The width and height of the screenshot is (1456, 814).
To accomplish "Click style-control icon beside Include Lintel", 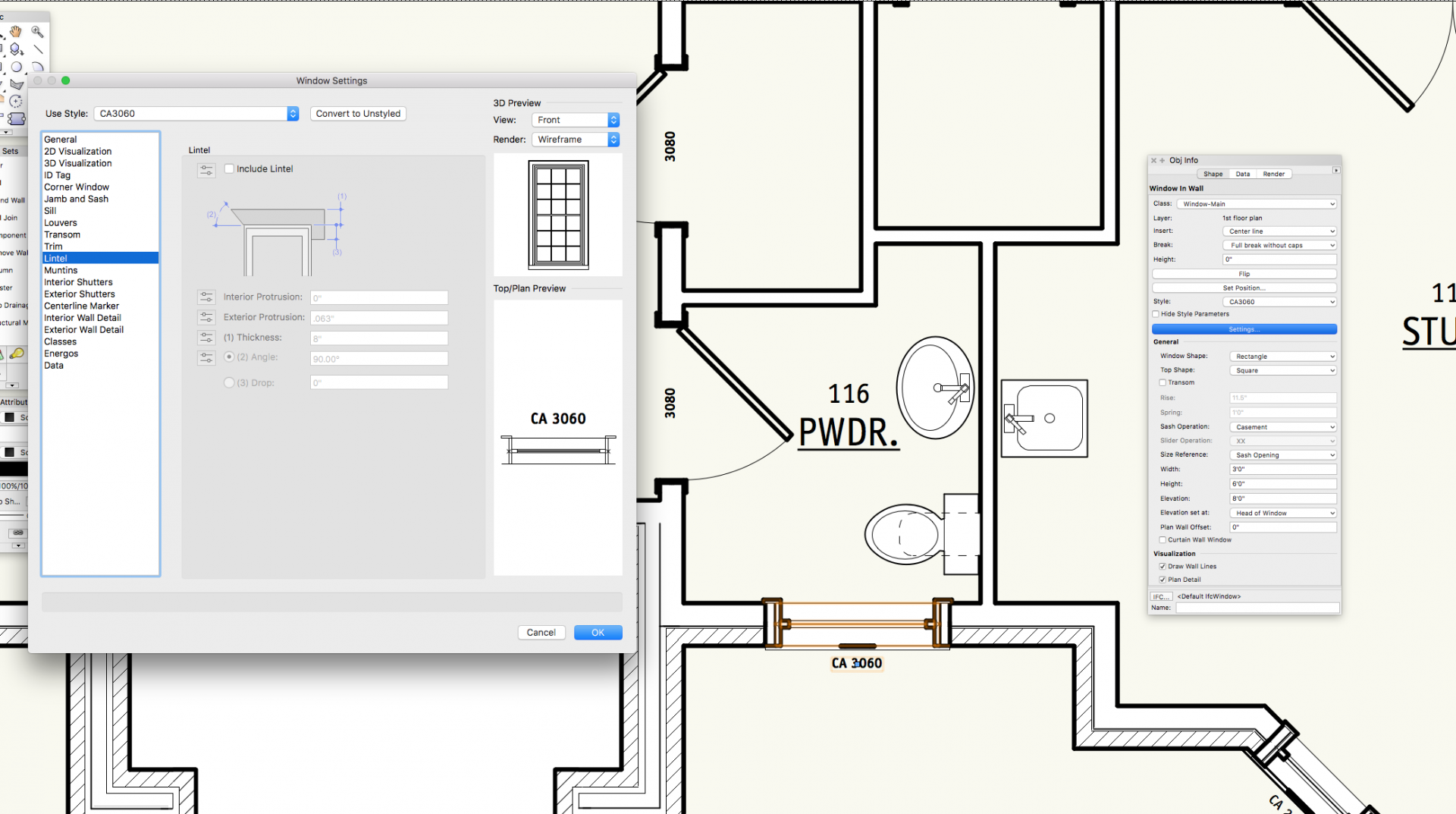I will click(206, 170).
